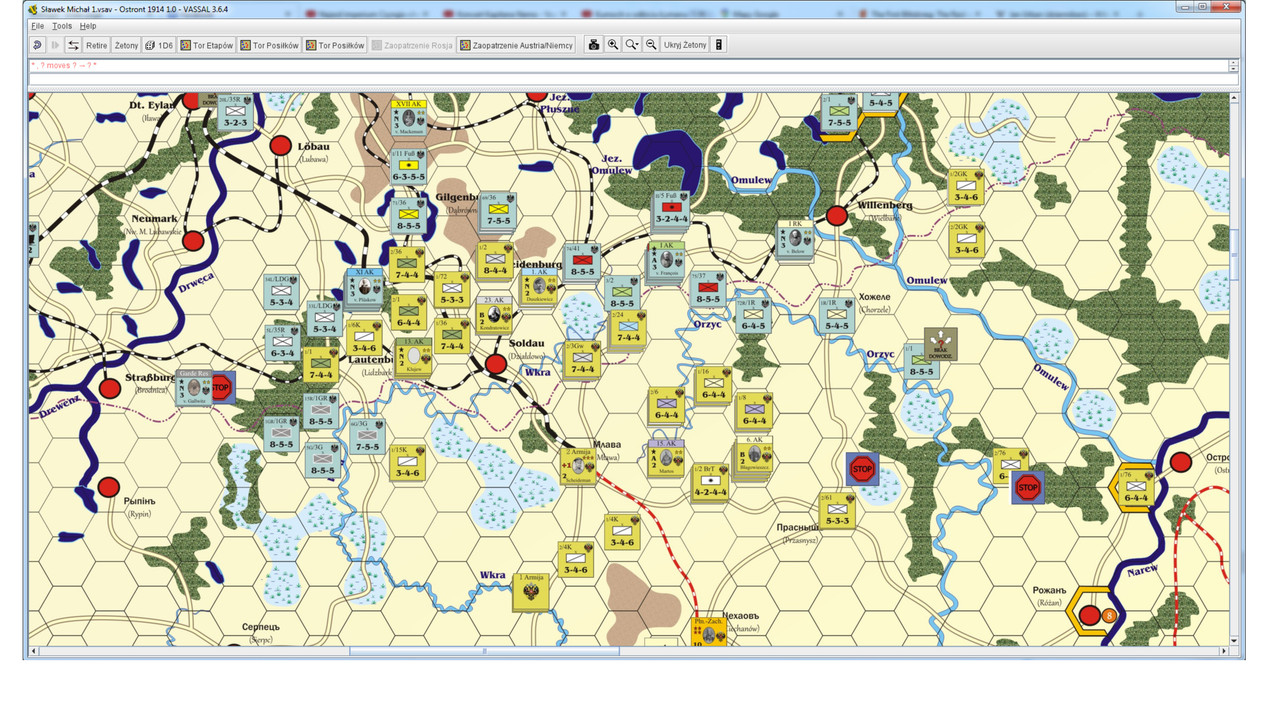This screenshot has height=713, width=1280.
Task: Open the first Tor Posiłków chart
Action: coord(270,45)
